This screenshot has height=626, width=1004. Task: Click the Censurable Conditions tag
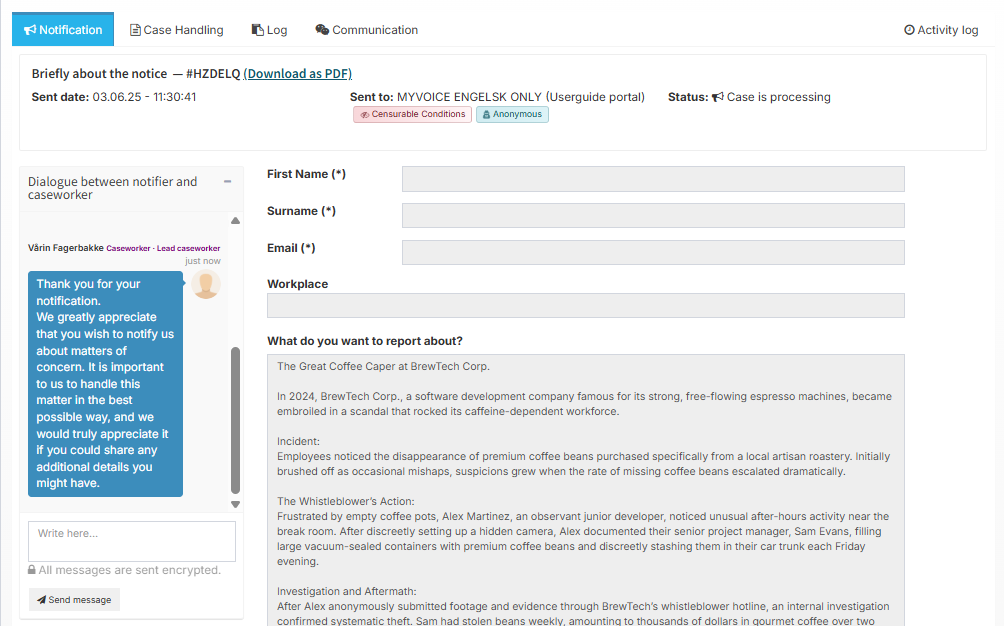point(412,115)
